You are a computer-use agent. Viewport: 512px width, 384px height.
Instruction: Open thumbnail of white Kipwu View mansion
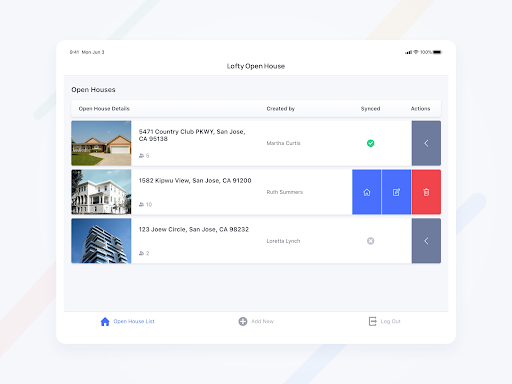[101, 192]
